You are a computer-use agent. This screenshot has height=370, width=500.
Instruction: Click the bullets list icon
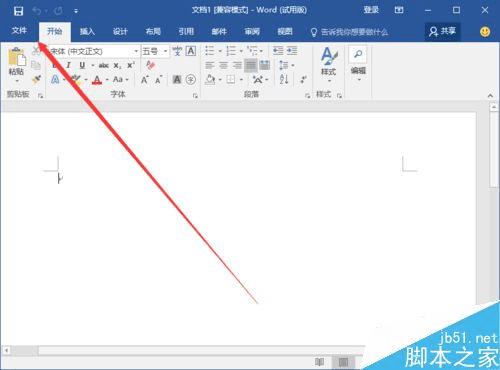[x=210, y=51]
